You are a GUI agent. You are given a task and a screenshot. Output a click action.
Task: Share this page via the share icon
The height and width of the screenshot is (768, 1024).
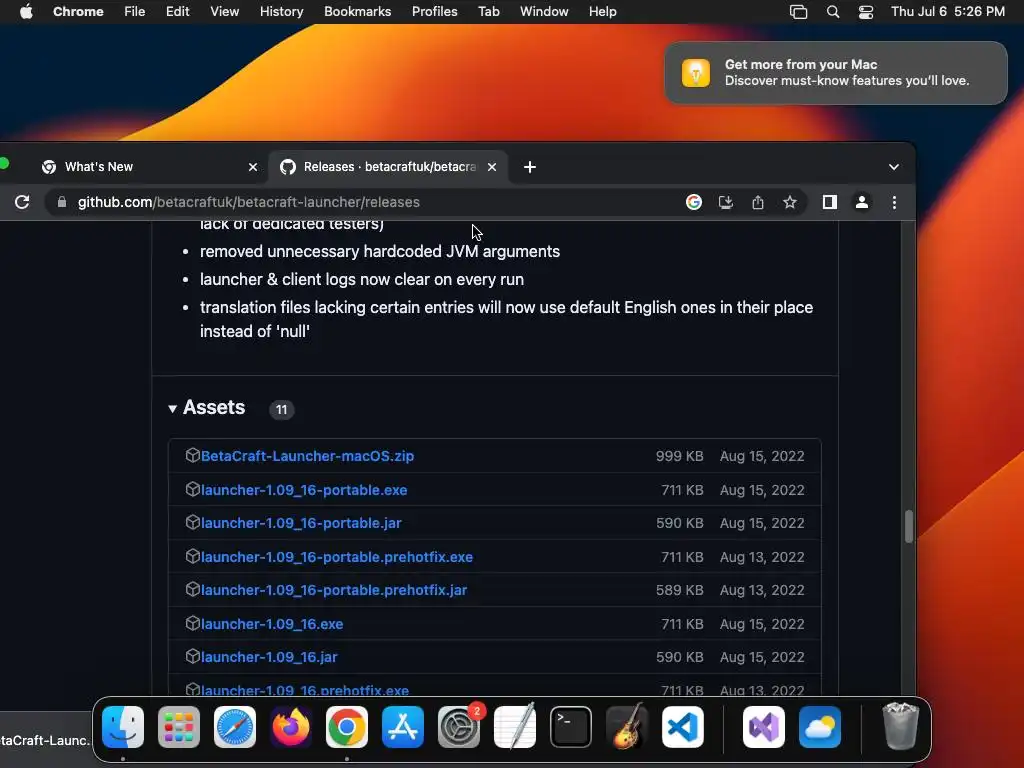758,202
